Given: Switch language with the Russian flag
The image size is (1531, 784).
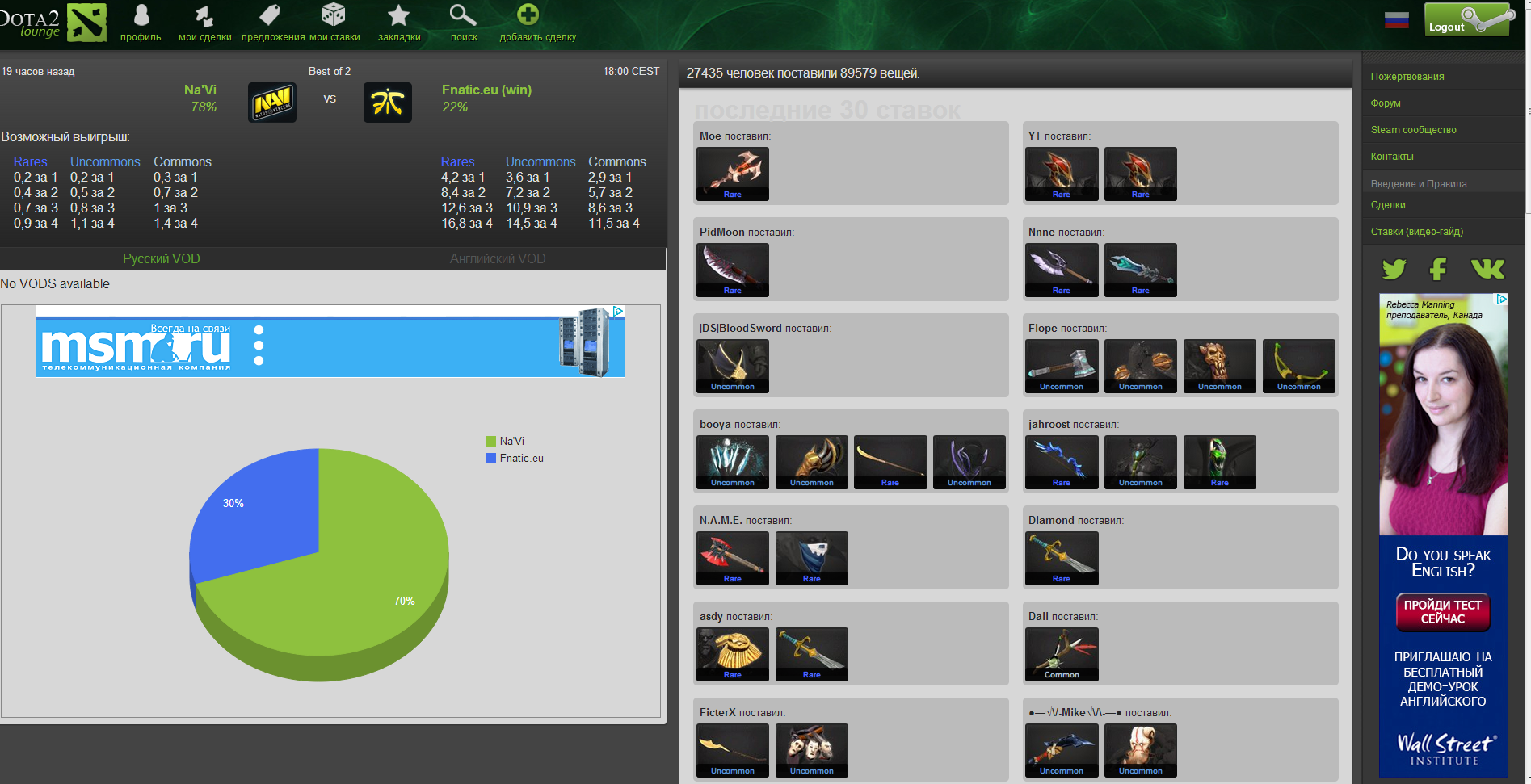Looking at the screenshot, I should [x=1397, y=20].
